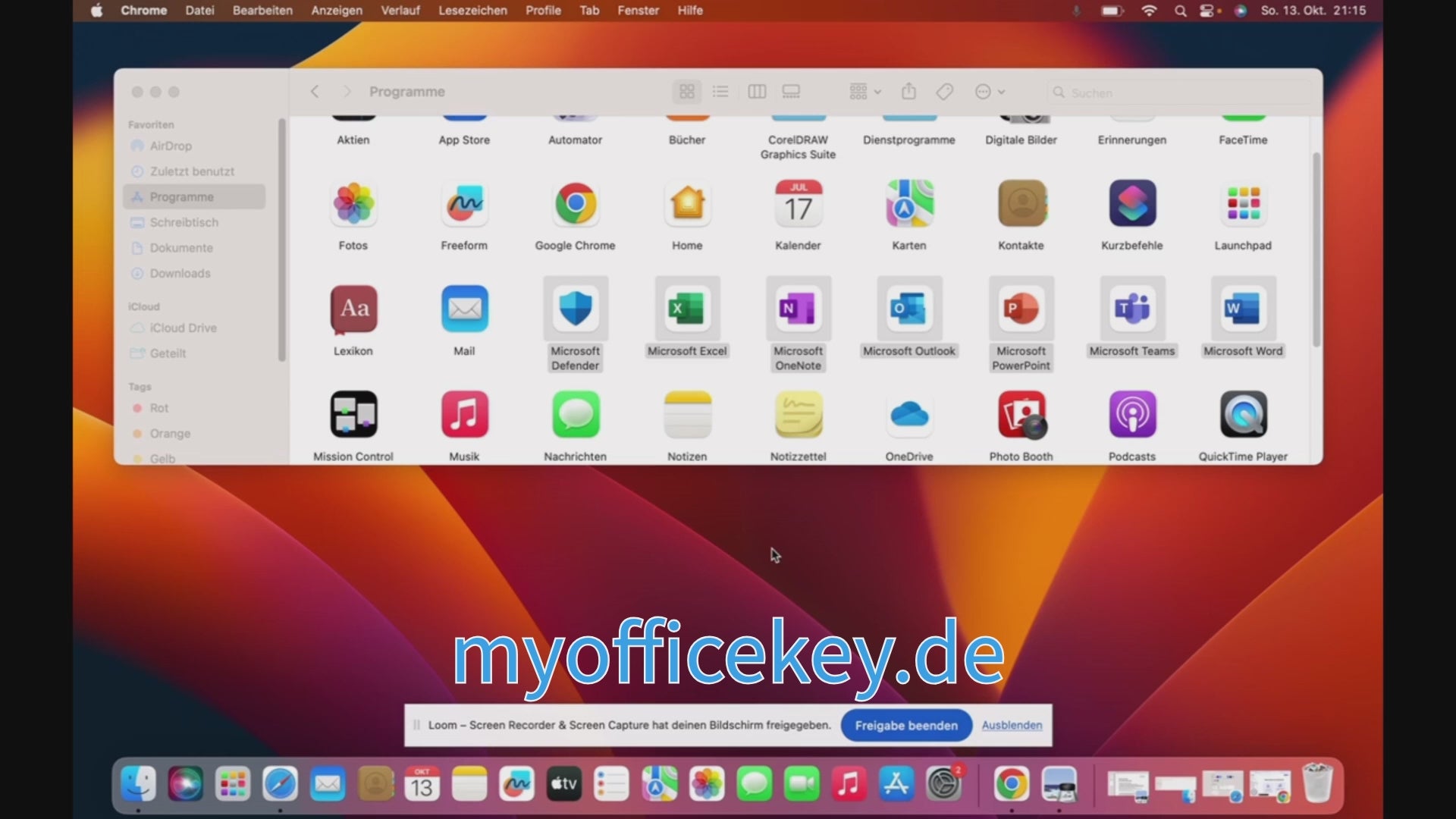The width and height of the screenshot is (1456, 819).
Task: Select Microsoft OneNote icon
Action: click(x=798, y=309)
